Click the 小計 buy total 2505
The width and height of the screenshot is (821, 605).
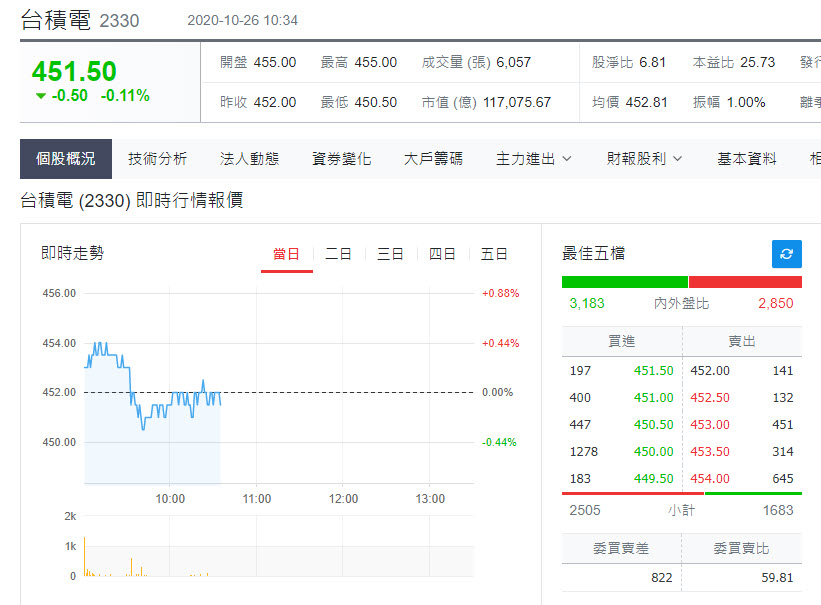tap(585, 510)
